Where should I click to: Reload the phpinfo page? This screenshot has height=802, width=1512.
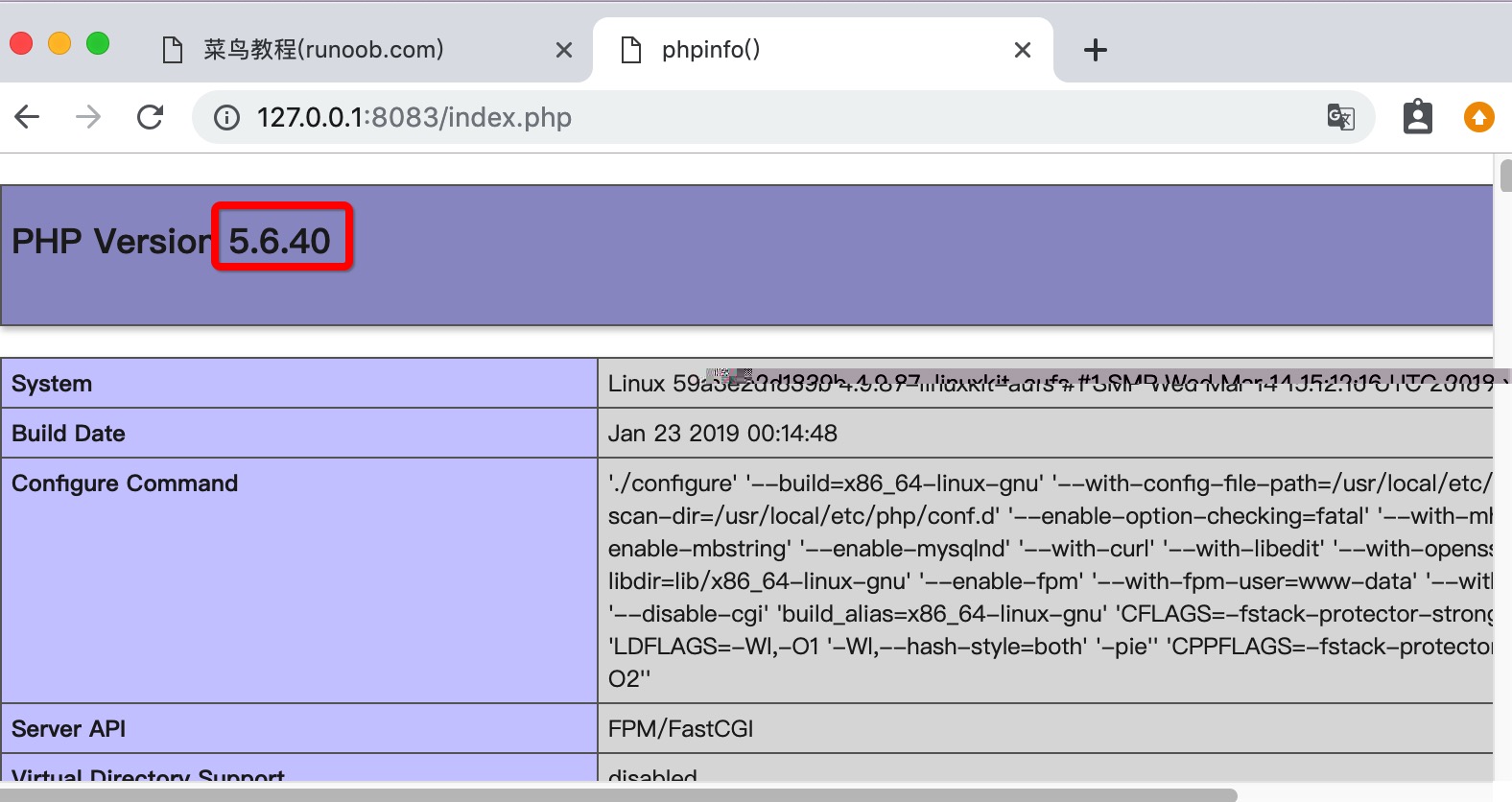(x=151, y=117)
